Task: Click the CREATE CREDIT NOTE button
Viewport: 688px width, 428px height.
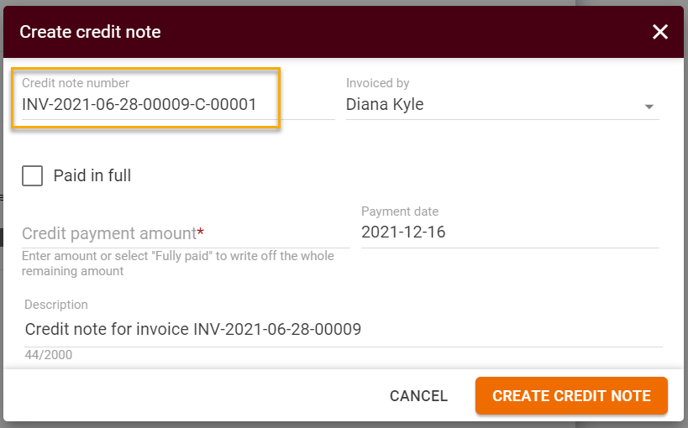Action: 571,396
